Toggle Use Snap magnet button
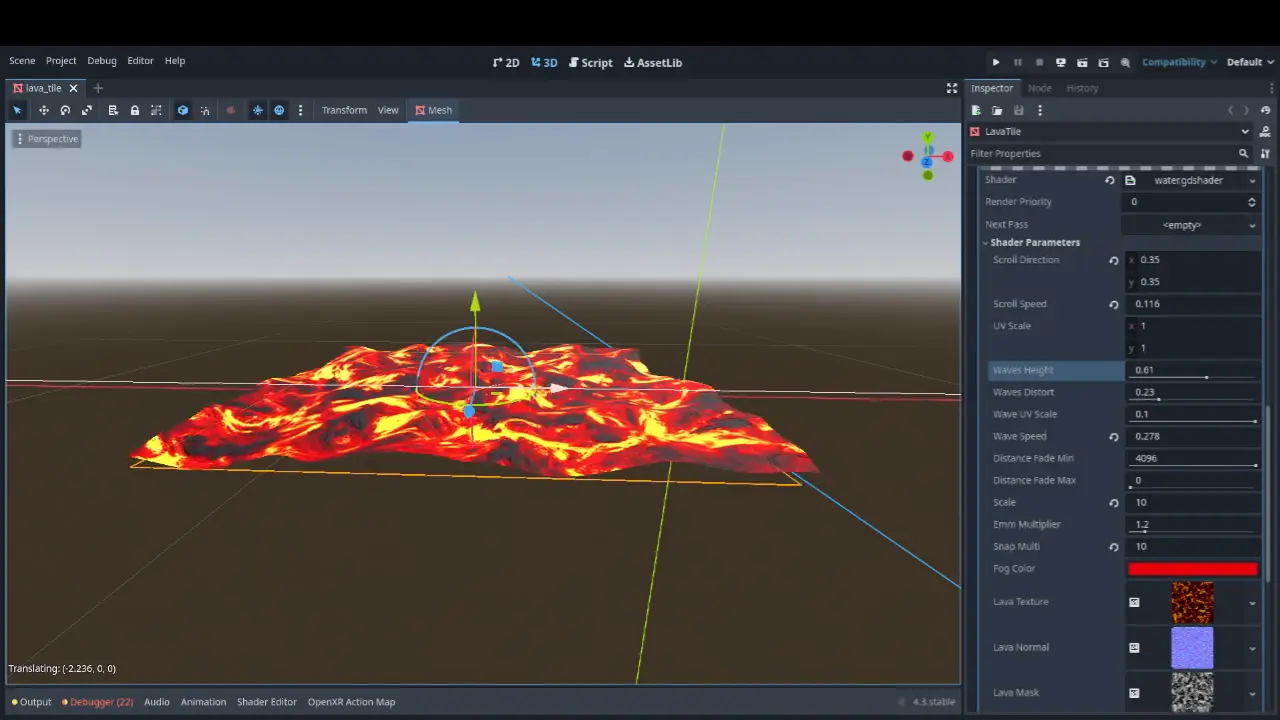 pos(205,110)
